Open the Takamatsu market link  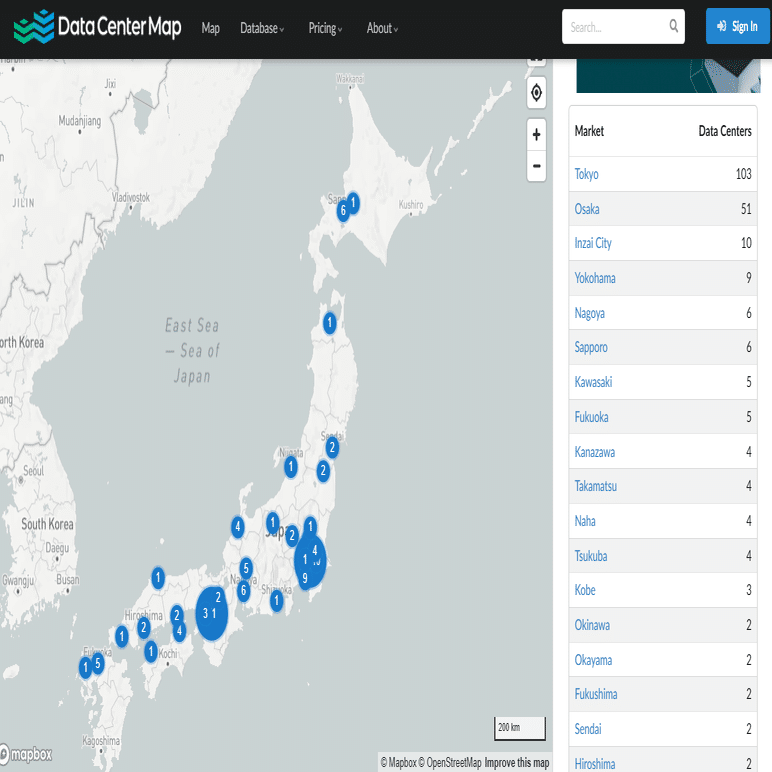click(595, 486)
